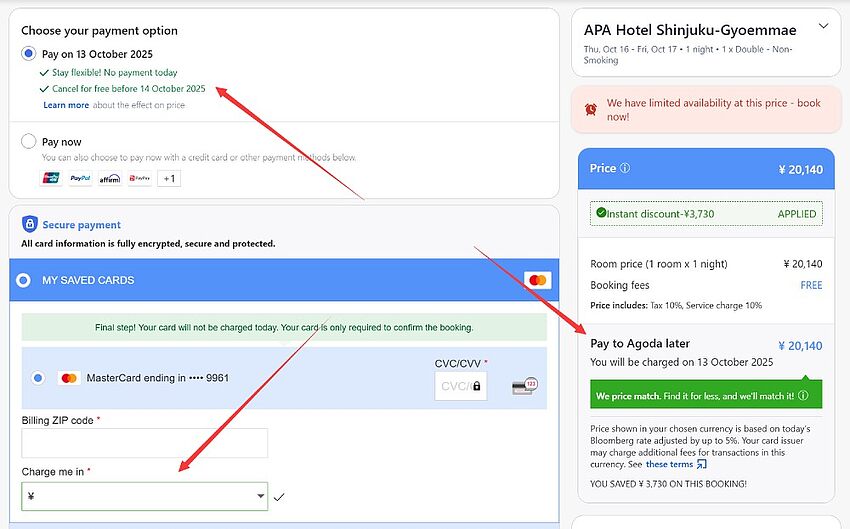Select the Pay on 13 October 2025 option

28,54
